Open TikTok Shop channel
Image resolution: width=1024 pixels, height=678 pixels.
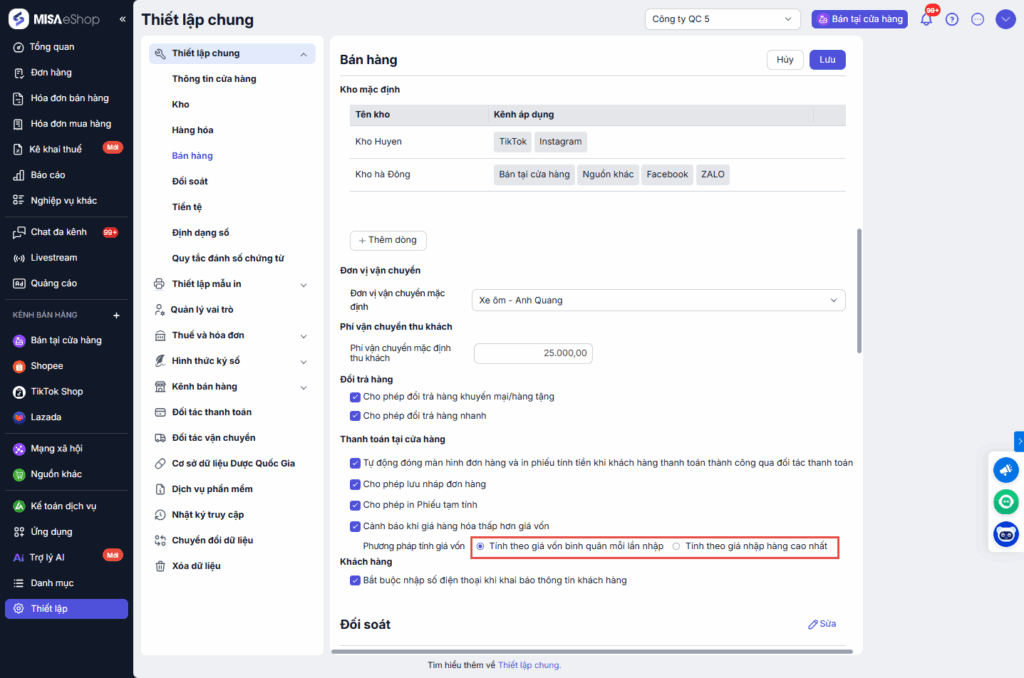[56, 391]
